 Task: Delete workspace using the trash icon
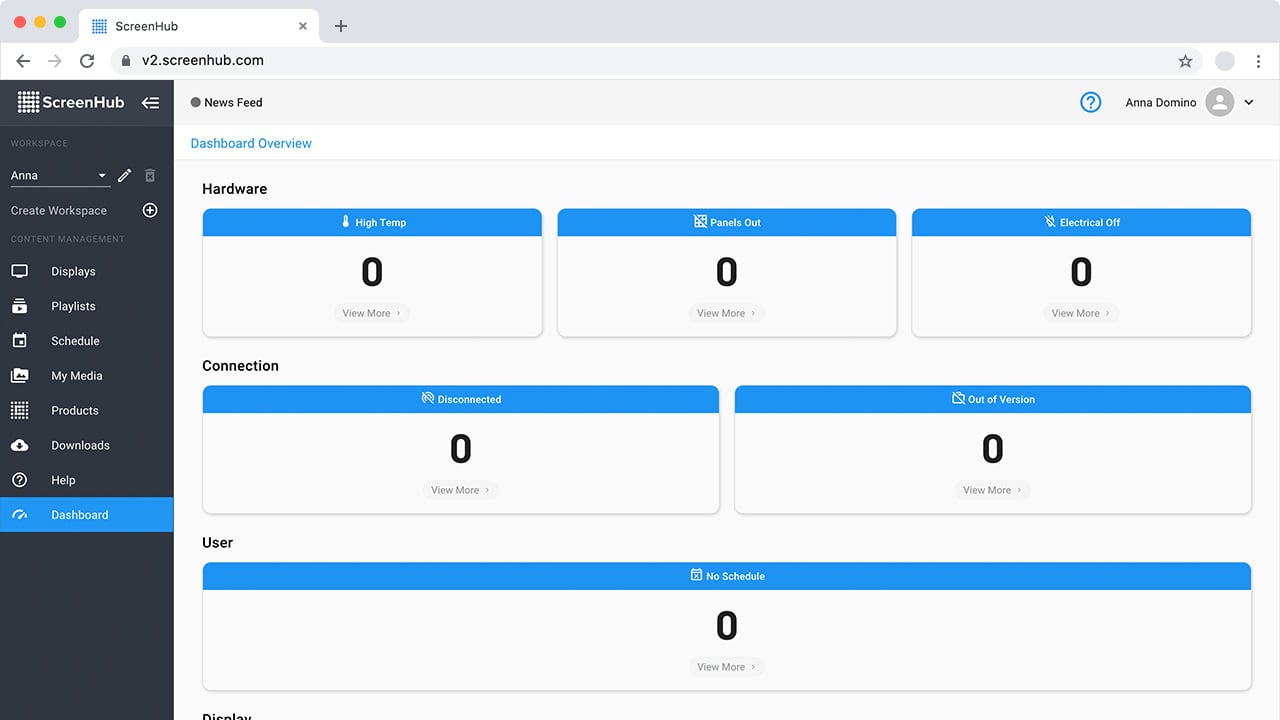pos(150,175)
